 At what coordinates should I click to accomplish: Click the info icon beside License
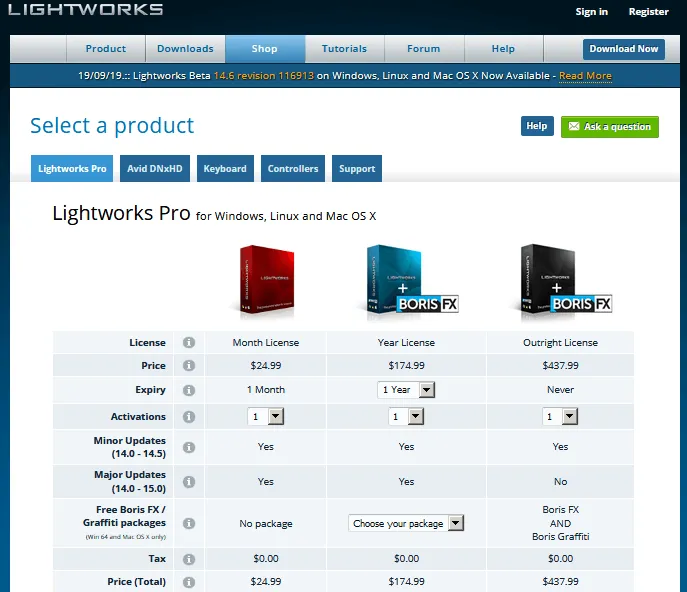(189, 343)
